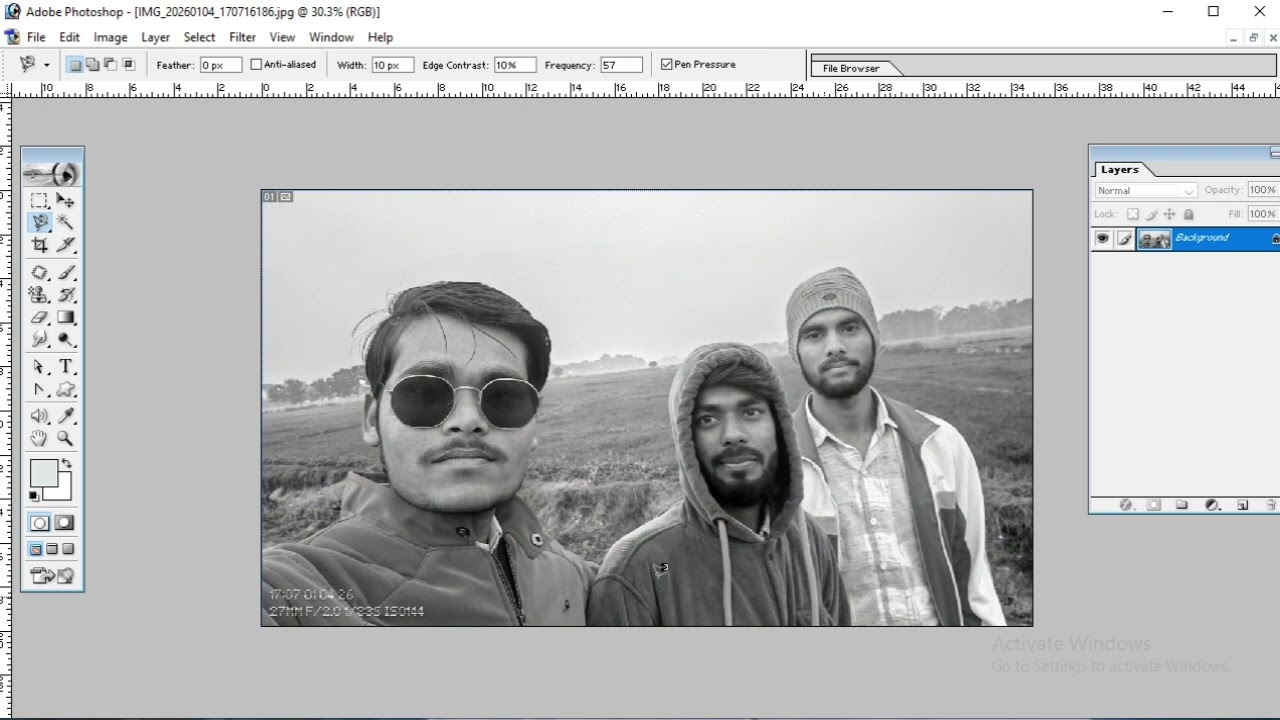Choose Add to Selection mode

[x=92, y=65]
